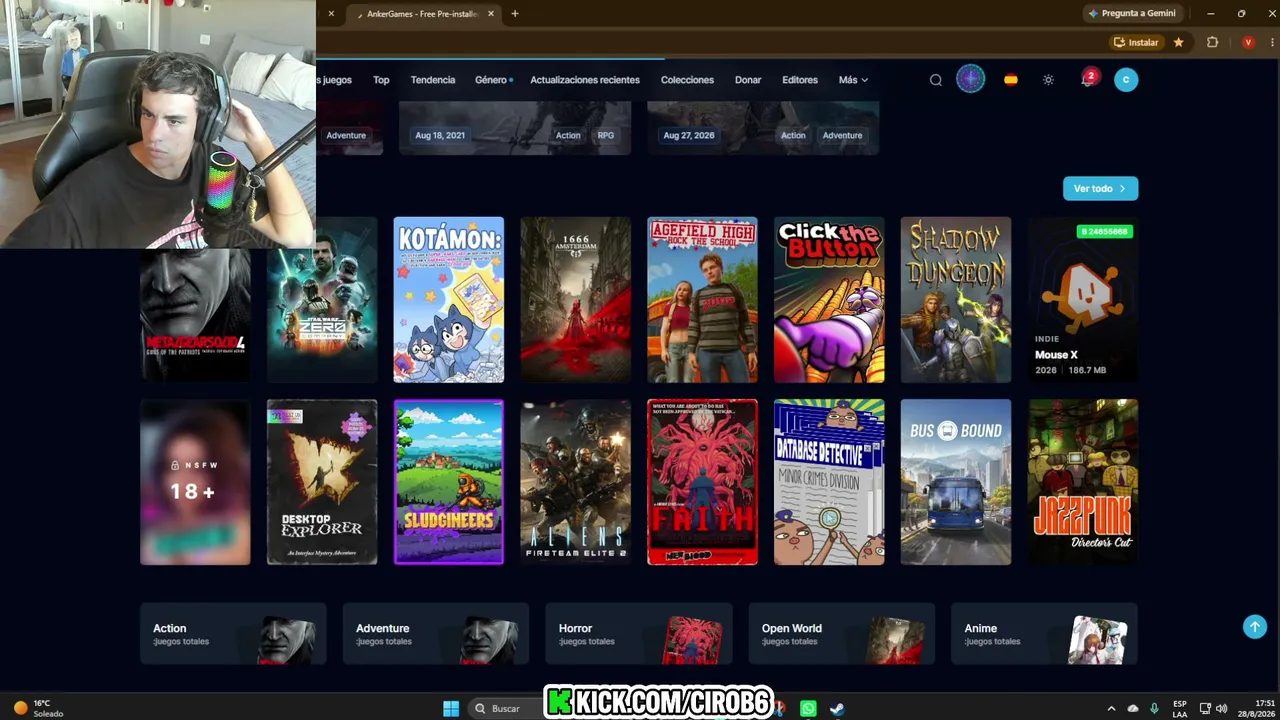Open the weather widget showing 16°C

pos(38,708)
